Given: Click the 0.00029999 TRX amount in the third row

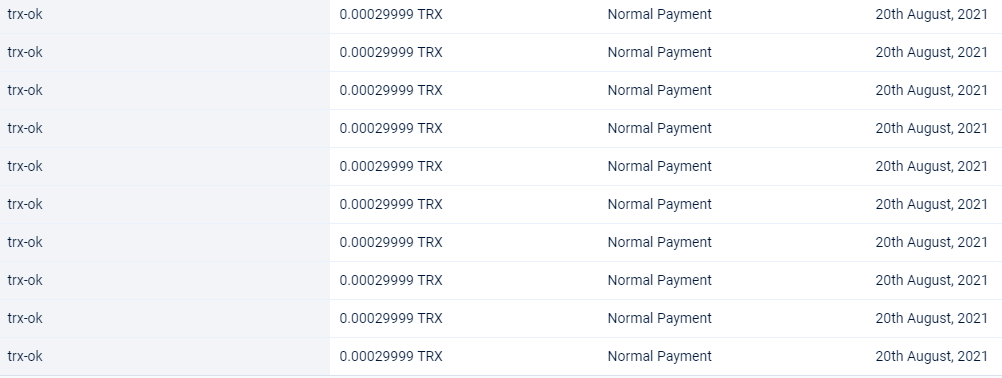Looking at the screenshot, I should (390, 90).
